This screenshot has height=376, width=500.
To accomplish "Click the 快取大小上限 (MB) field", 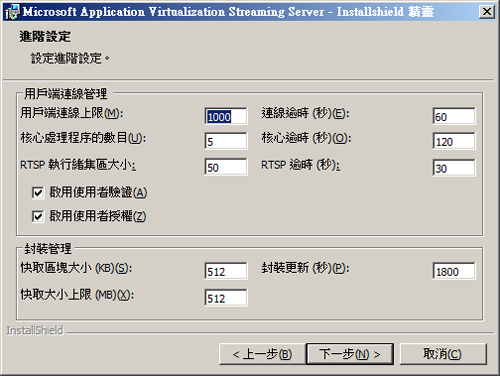I will click(x=226, y=298).
